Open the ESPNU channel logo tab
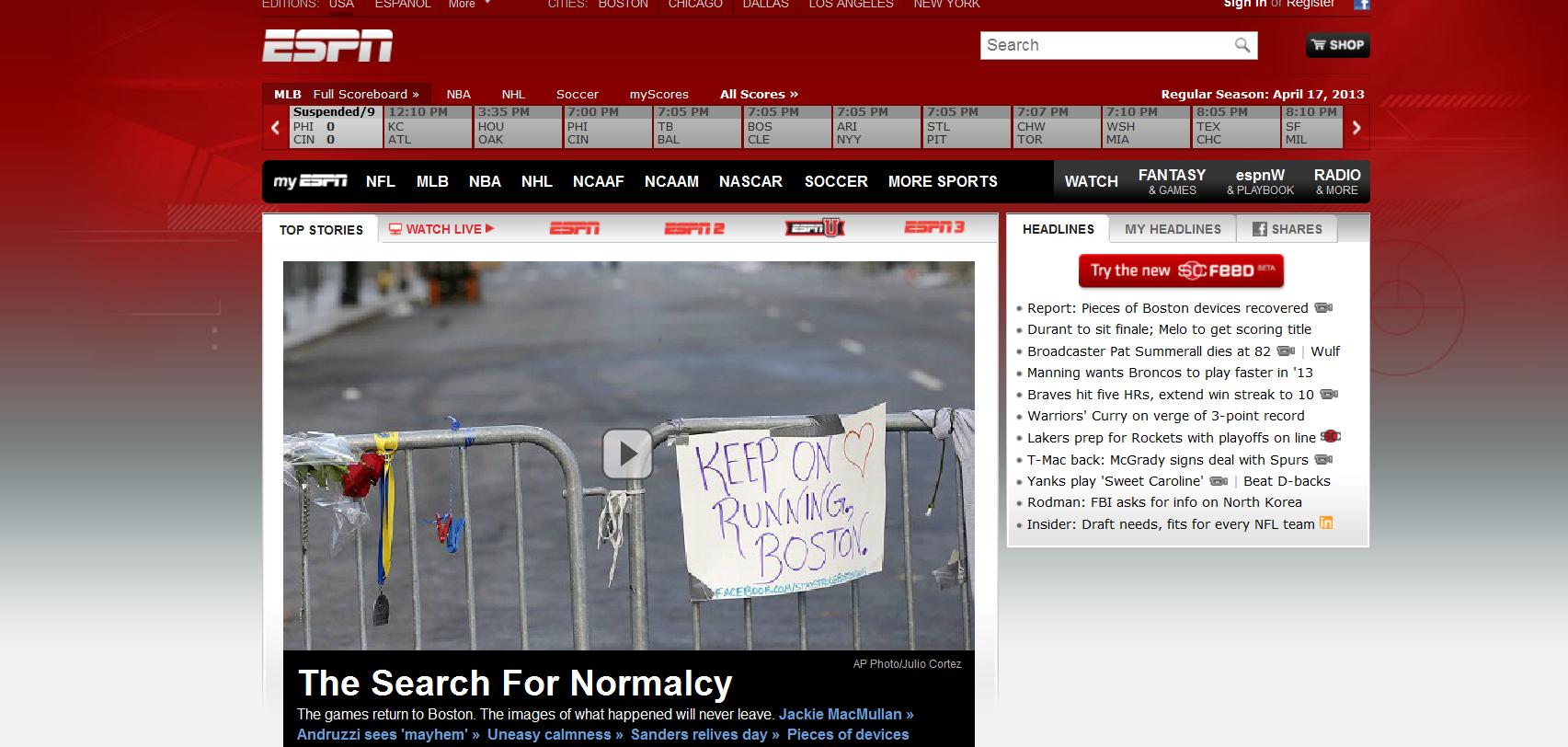The height and width of the screenshot is (747, 1568). (x=815, y=228)
